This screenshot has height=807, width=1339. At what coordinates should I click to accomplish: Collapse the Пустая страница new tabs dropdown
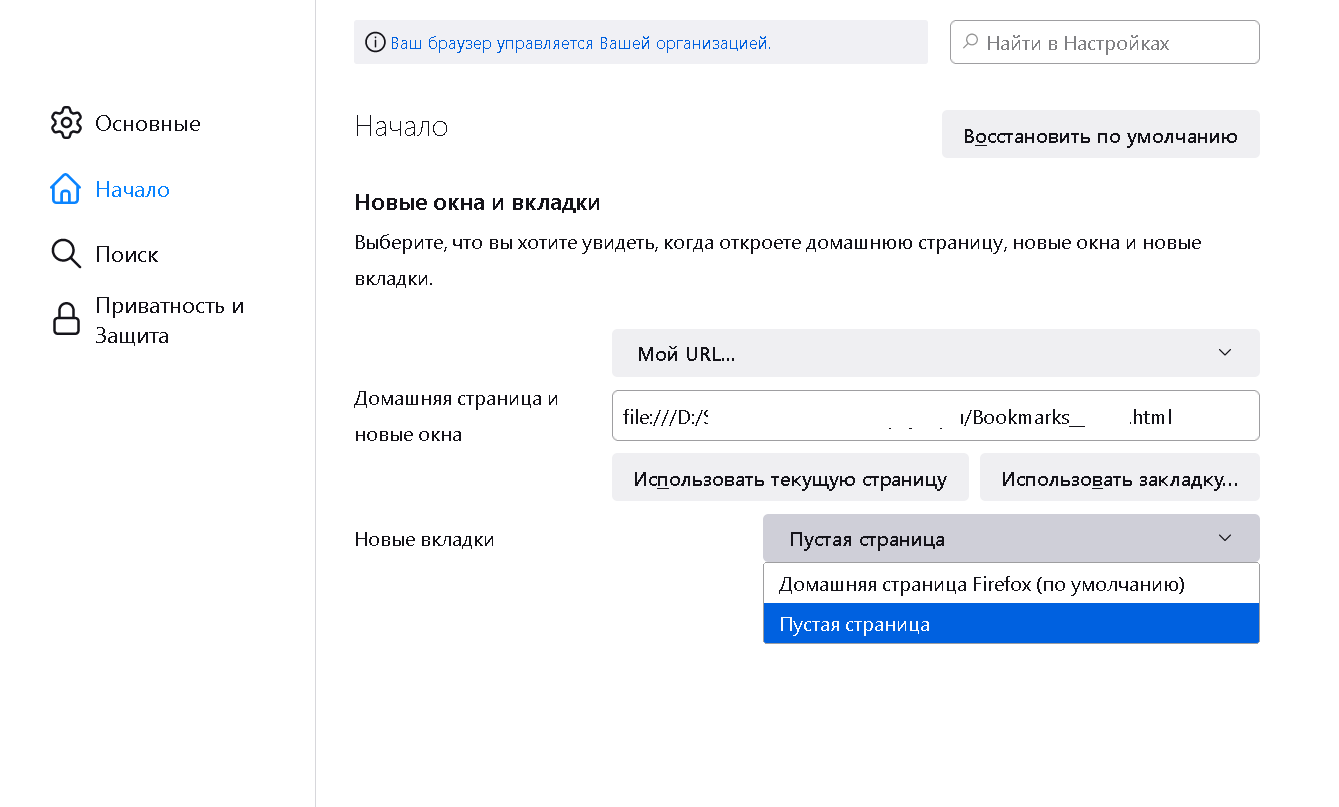[1010, 539]
